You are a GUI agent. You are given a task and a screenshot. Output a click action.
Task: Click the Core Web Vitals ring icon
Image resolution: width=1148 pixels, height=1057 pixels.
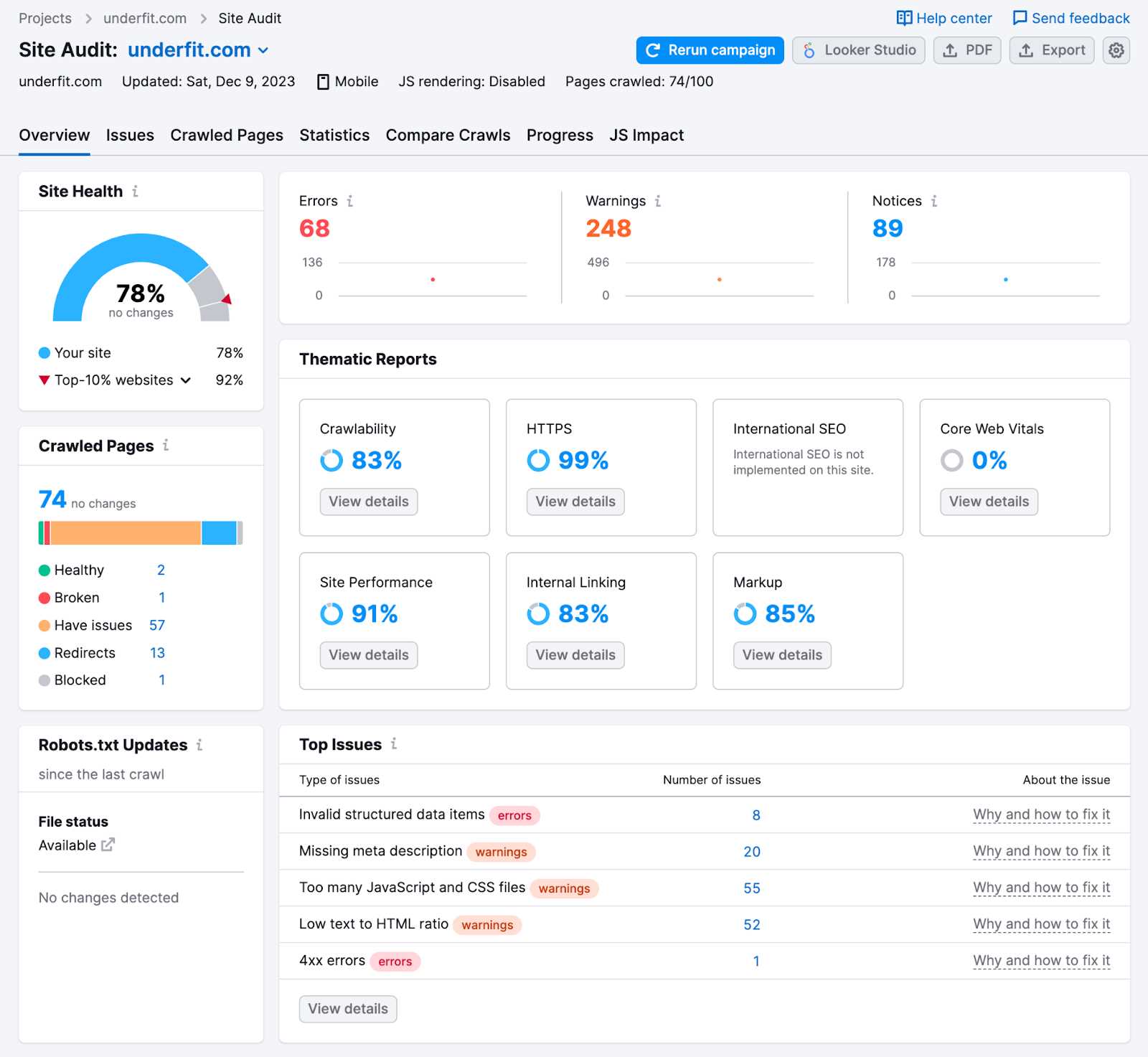[952, 460]
